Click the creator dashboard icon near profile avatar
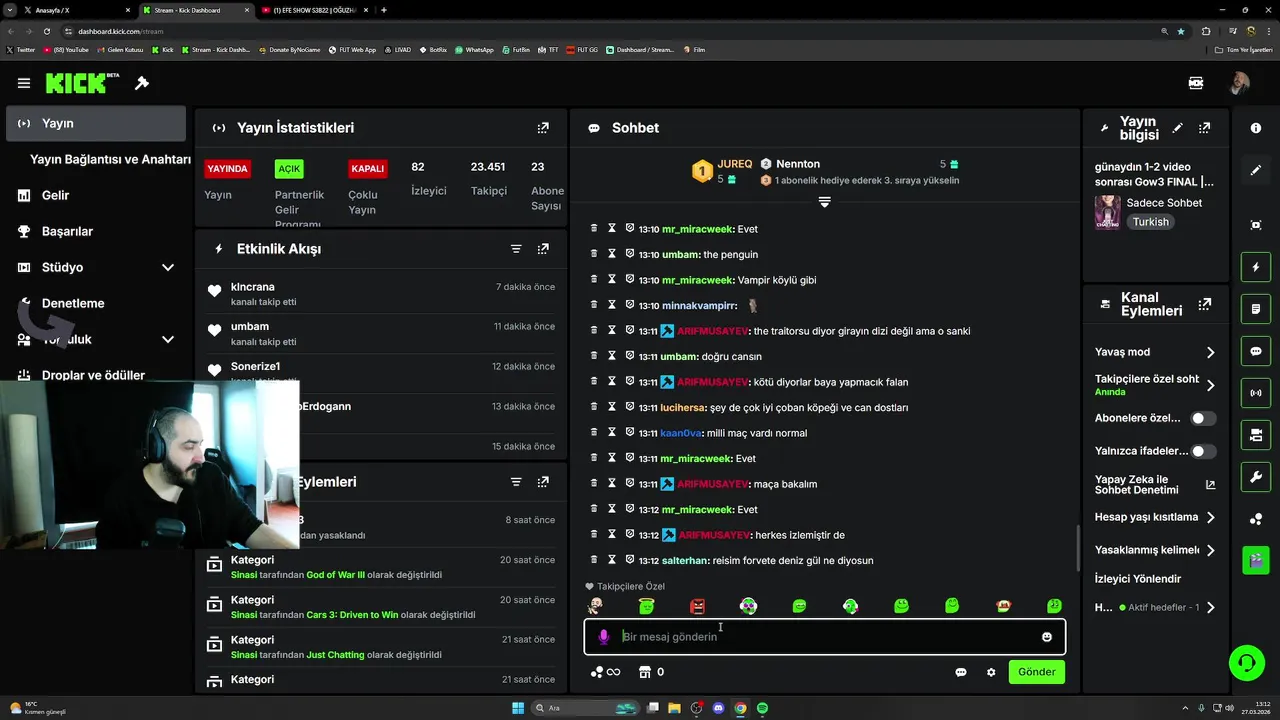 tap(1196, 83)
